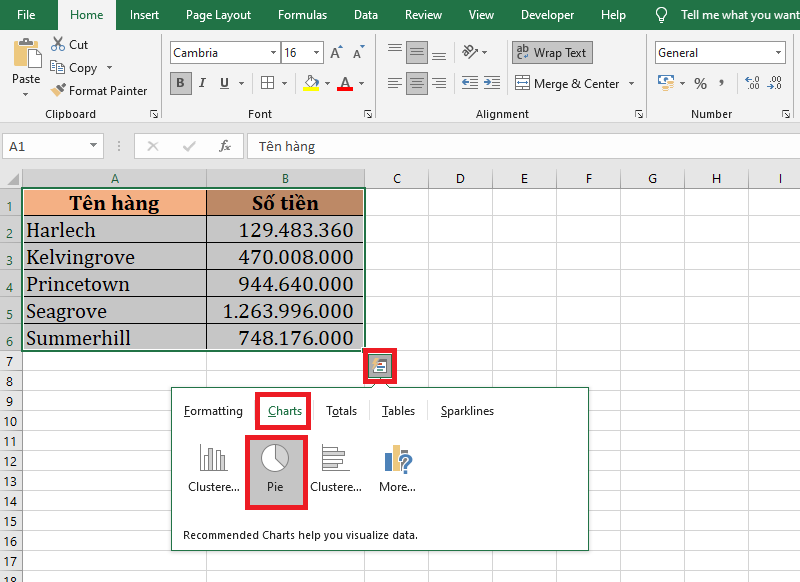Open the font size dropdown

316,53
